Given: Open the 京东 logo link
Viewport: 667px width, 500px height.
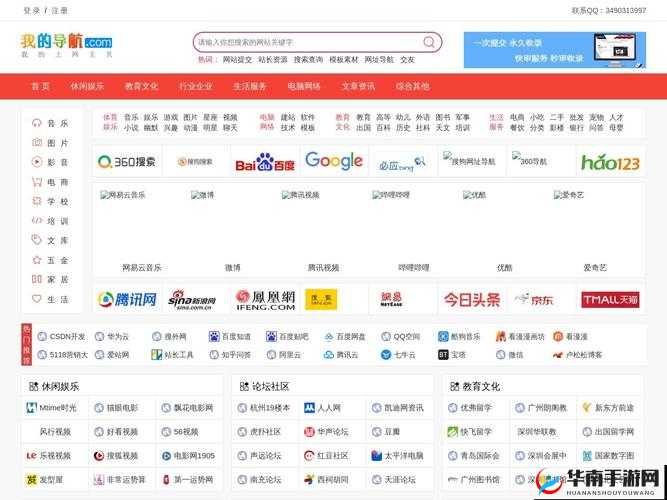Looking at the screenshot, I should click(534, 300).
